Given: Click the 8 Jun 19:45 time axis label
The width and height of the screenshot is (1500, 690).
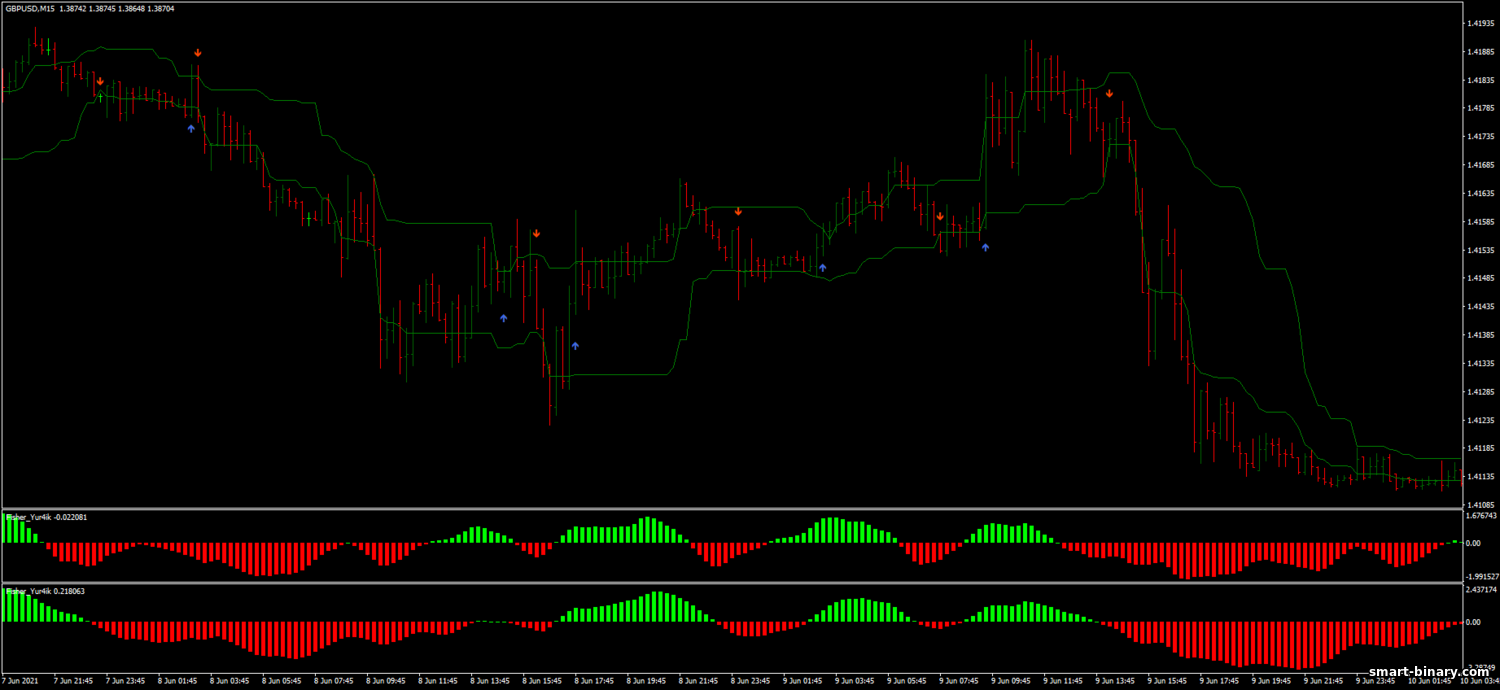Looking at the screenshot, I should coord(648,681).
